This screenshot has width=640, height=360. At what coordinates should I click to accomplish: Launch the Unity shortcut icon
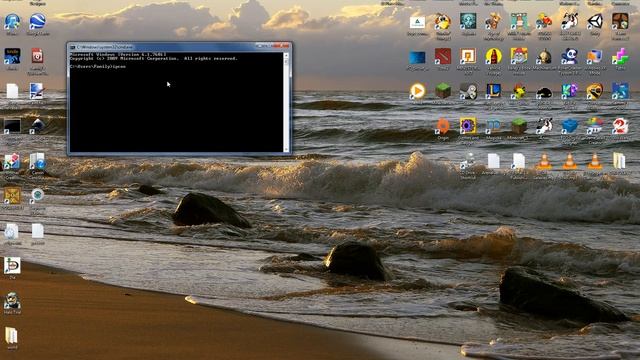click(595, 22)
